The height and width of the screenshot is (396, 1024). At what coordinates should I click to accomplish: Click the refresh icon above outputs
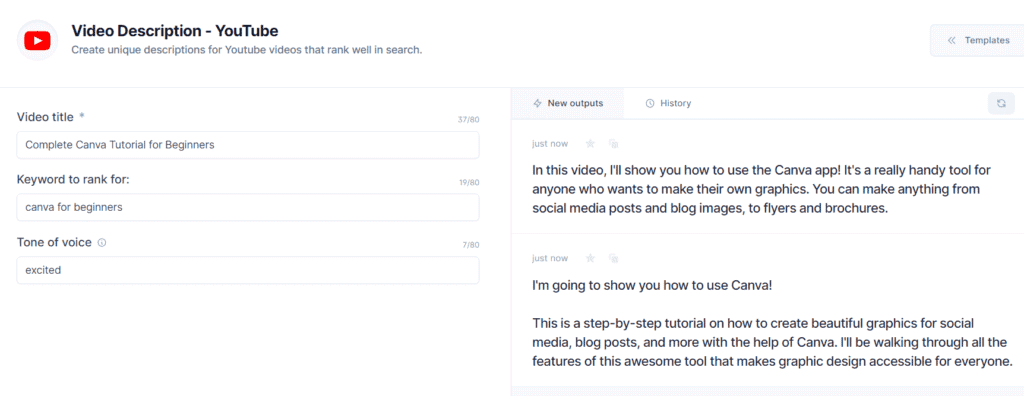click(x=1001, y=103)
